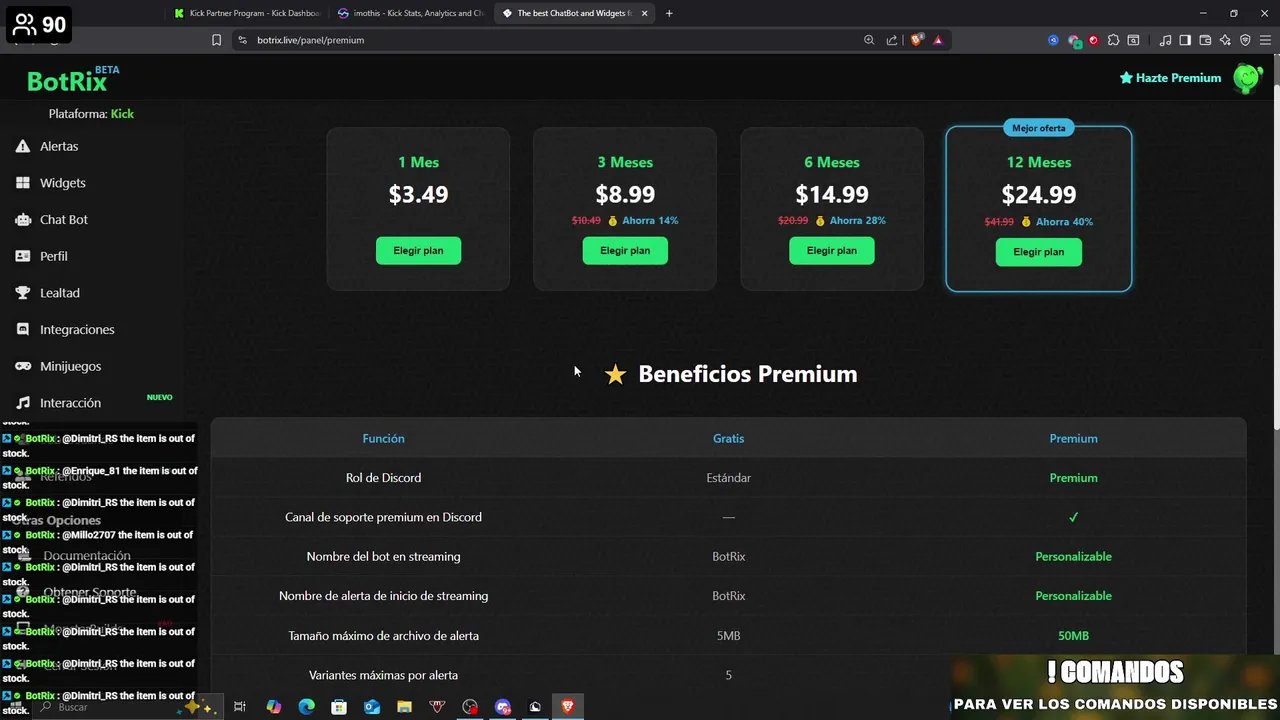Close the BotRix ChatBot tab
Image resolution: width=1280 pixels, height=720 pixels.
pyautogui.click(x=644, y=13)
